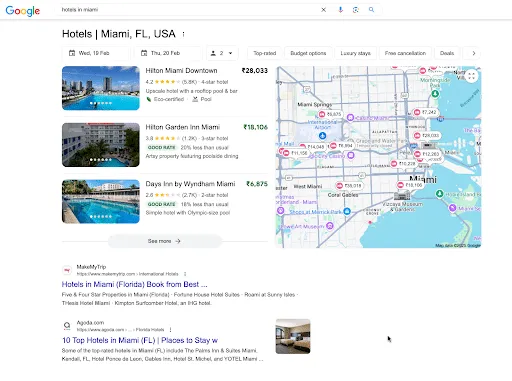Click the ₹6,875 price of Days Inn
Screen dimensions: 512x381
click(257, 184)
